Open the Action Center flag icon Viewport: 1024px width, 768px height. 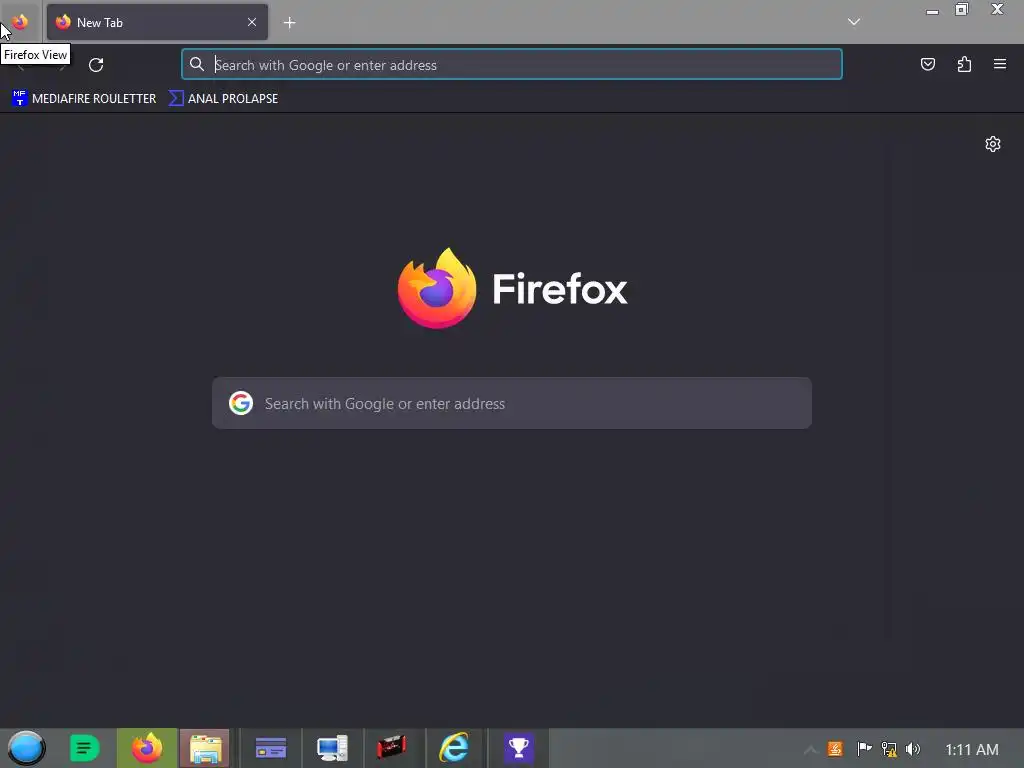point(864,749)
